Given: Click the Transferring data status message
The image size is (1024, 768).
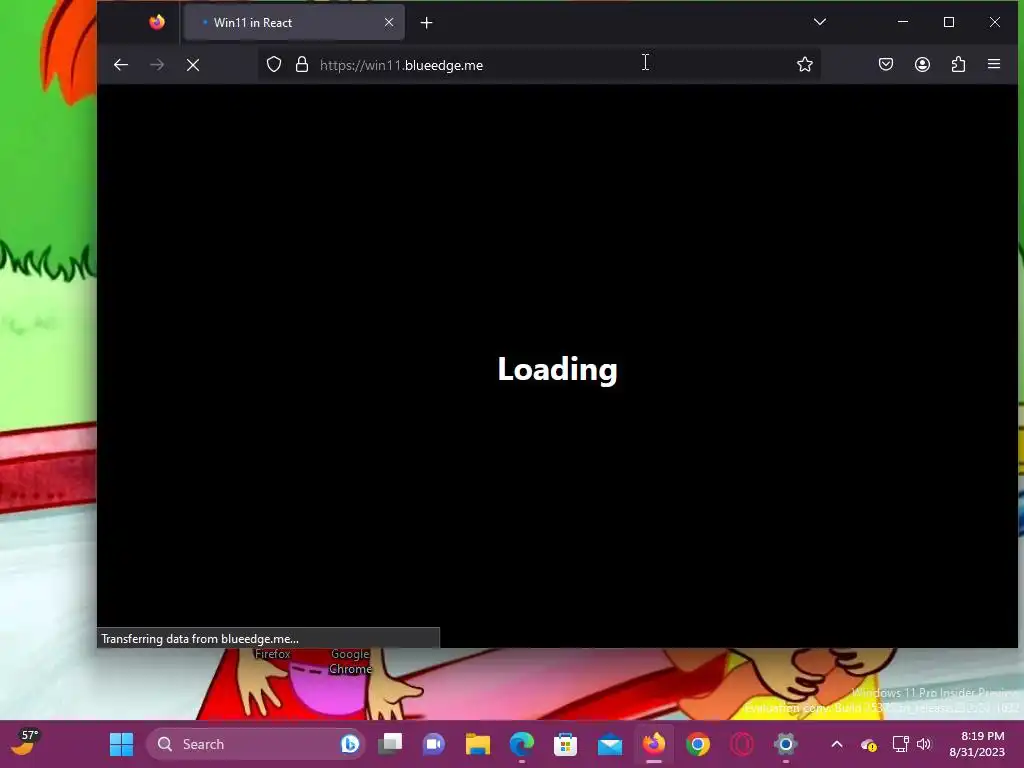Looking at the screenshot, I should (x=200, y=639).
